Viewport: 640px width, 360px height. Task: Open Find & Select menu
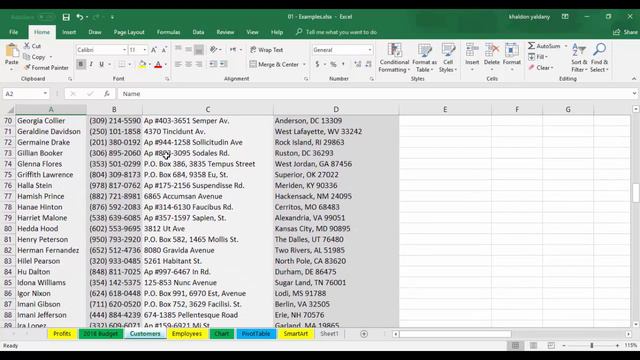point(599,58)
